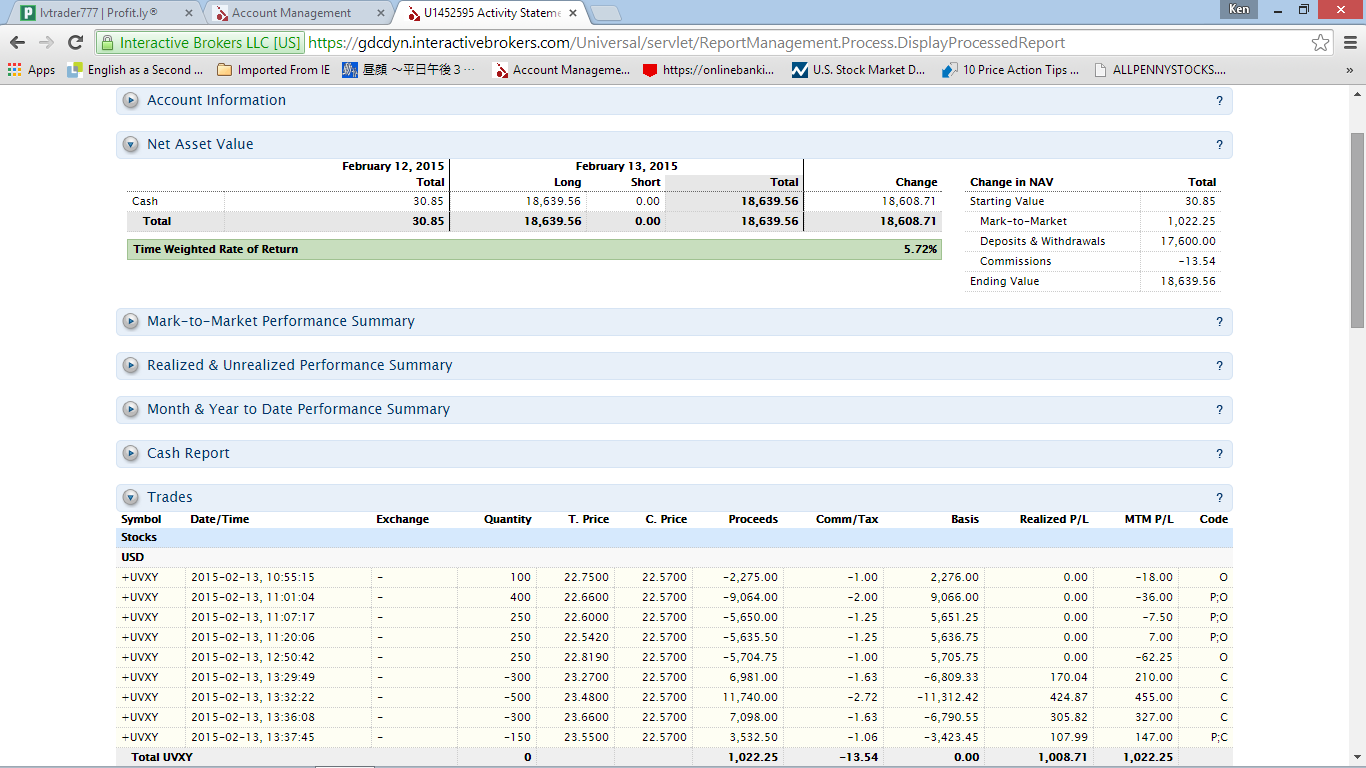The width and height of the screenshot is (1366, 768).
Task: Open the U.S. Stock Market bookmark
Action: click(858, 70)
